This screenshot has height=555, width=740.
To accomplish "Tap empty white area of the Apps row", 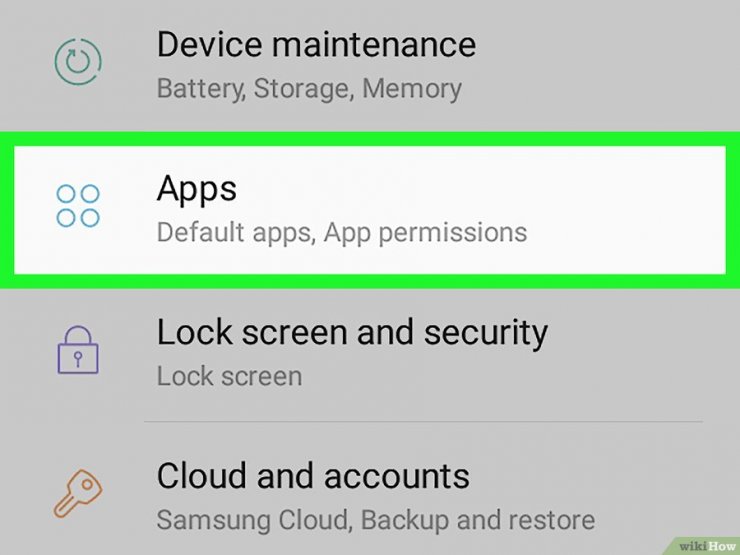I will click(614, 208).
